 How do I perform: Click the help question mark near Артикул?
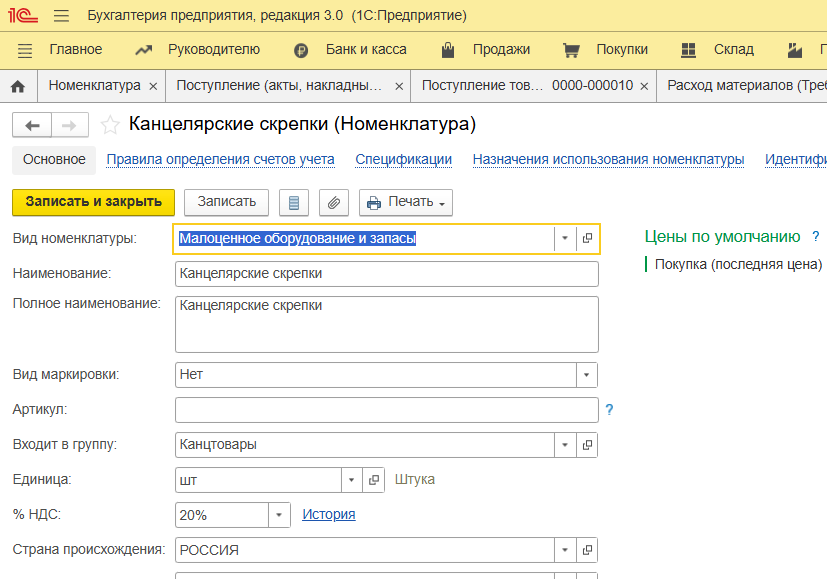coord(609,410)
